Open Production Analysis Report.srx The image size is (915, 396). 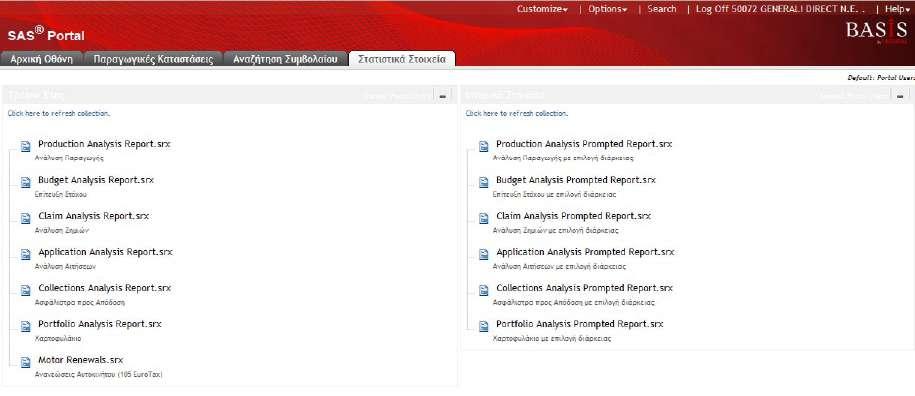(x=104, y=144)
